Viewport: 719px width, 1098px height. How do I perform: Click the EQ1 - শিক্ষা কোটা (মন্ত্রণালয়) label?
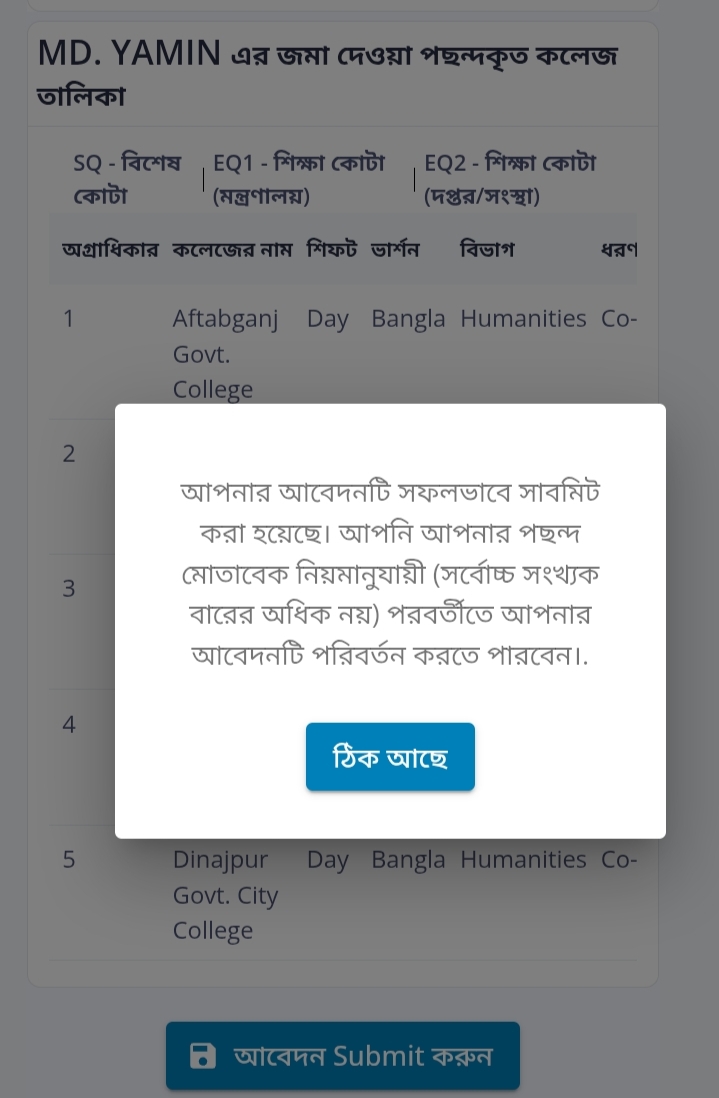tap(299, 179)
